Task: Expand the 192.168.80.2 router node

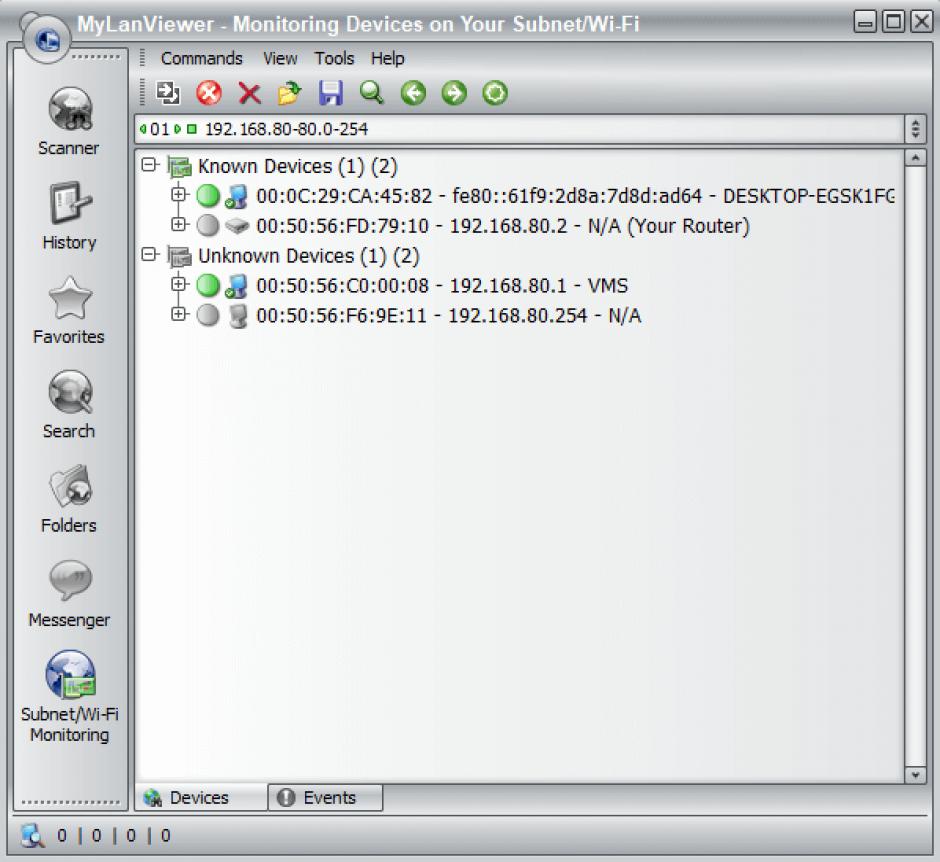Action: tap(178, 224)
